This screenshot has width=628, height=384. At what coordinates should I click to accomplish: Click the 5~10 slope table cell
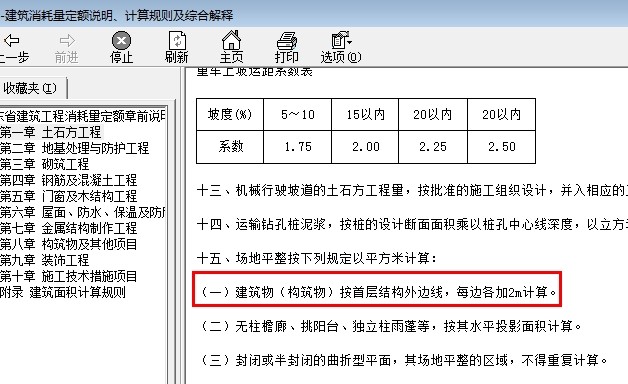point(298,115)
